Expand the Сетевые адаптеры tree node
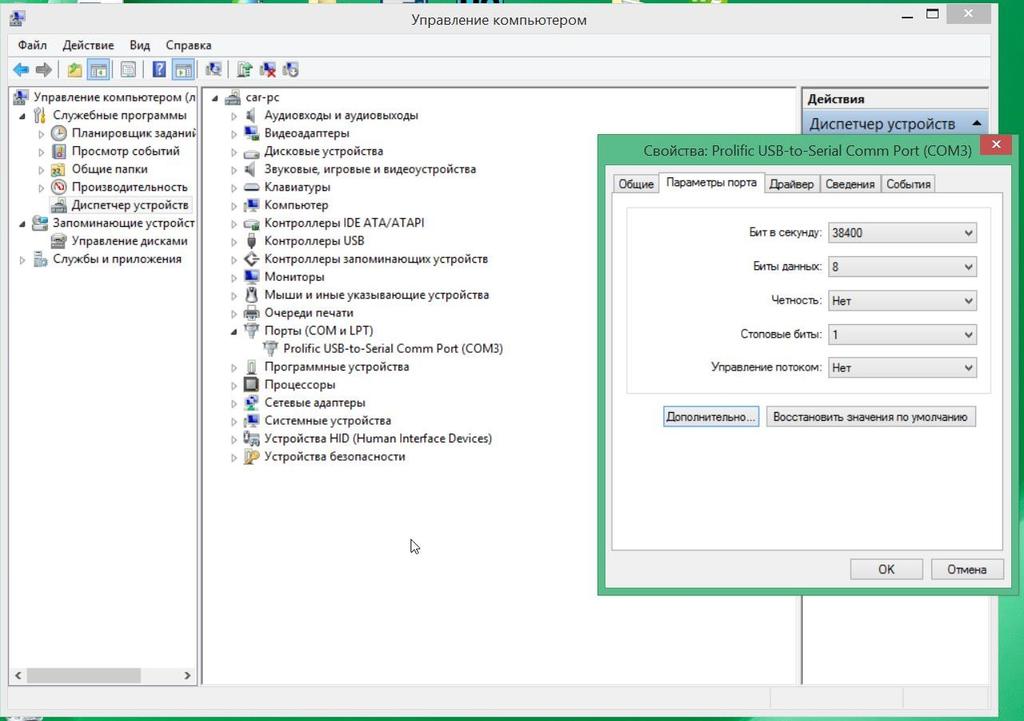 (x=235, y=403)
